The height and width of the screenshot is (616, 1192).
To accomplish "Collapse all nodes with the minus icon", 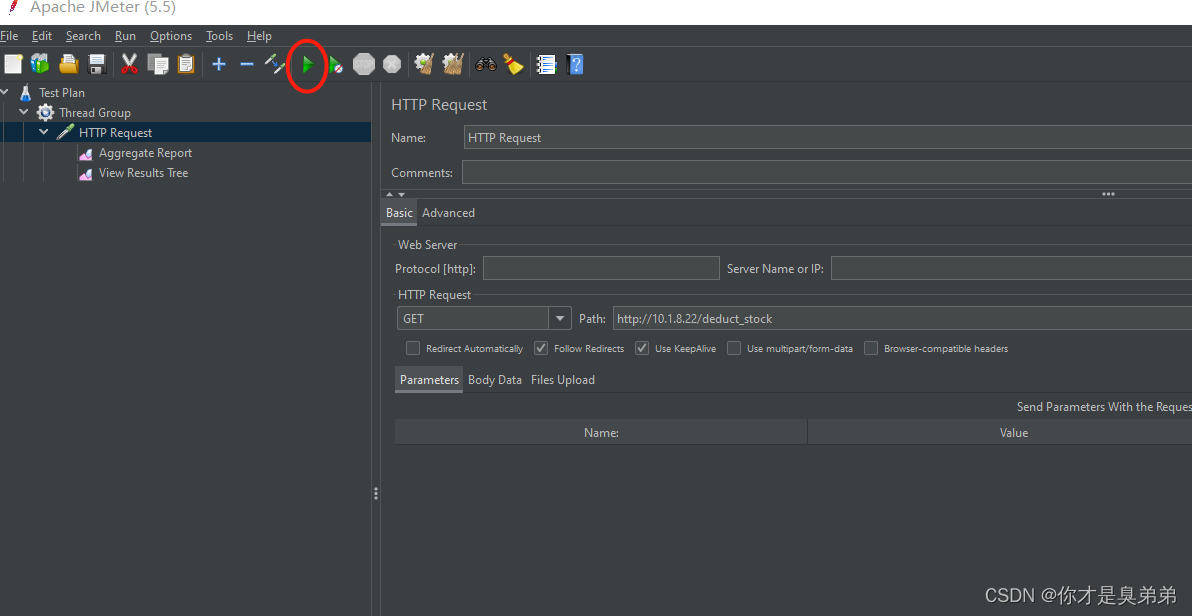I will click(246, 65).
